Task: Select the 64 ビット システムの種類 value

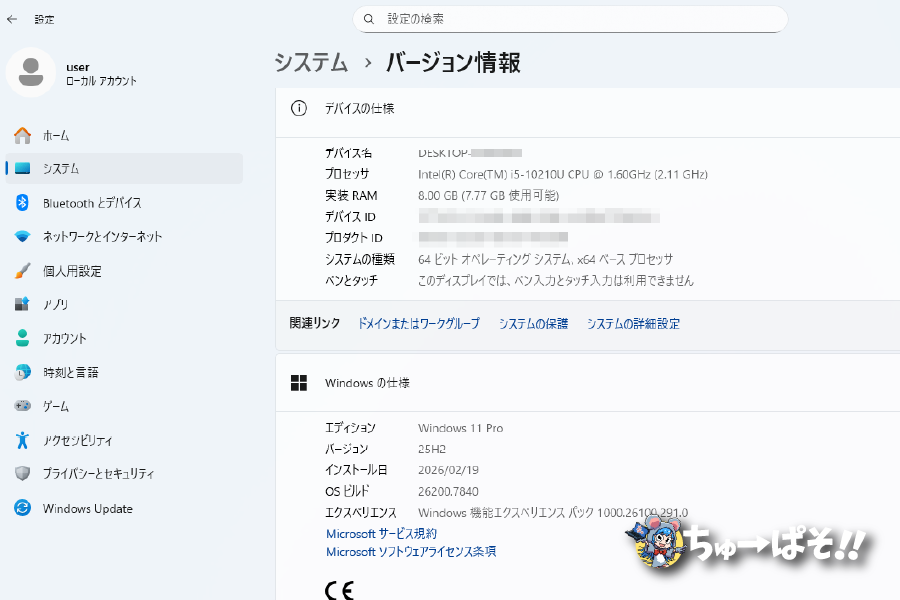Action: click(x=545, y=260)
